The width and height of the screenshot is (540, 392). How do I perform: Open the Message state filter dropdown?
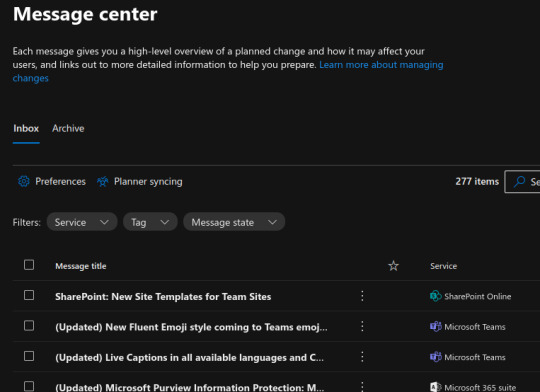(x=234, y=222)
